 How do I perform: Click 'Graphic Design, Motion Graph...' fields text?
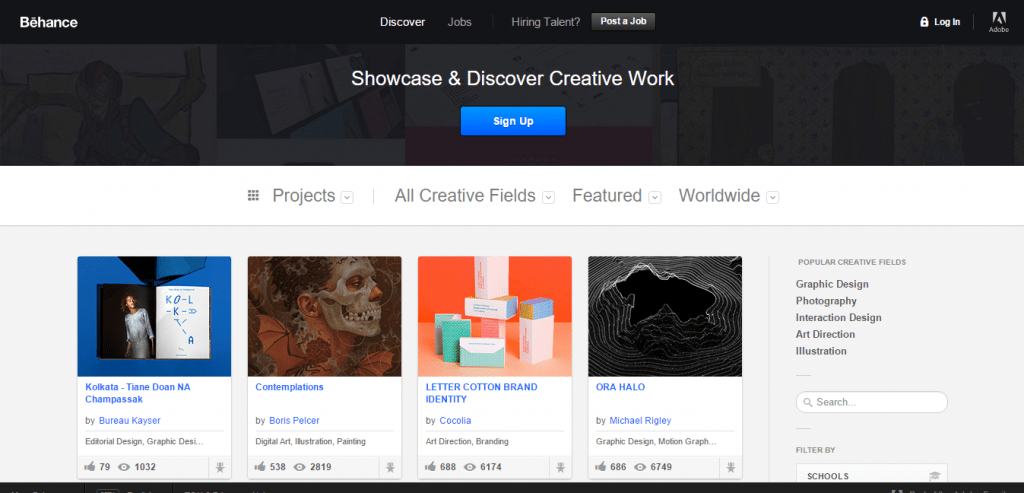coord(656,441)
